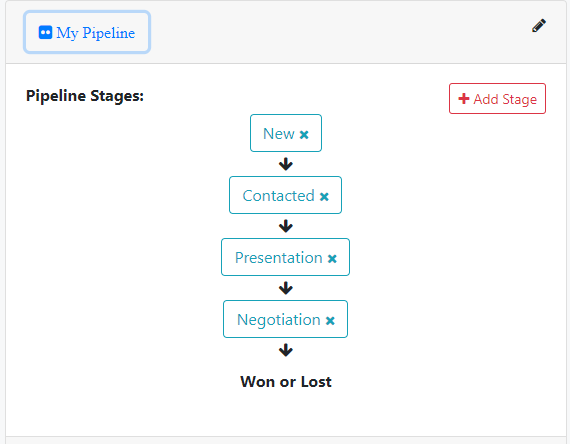This screenshot has height=444, width=570.
Task: Click arrow below the Negotiation stage
Action: coord(286,350)
